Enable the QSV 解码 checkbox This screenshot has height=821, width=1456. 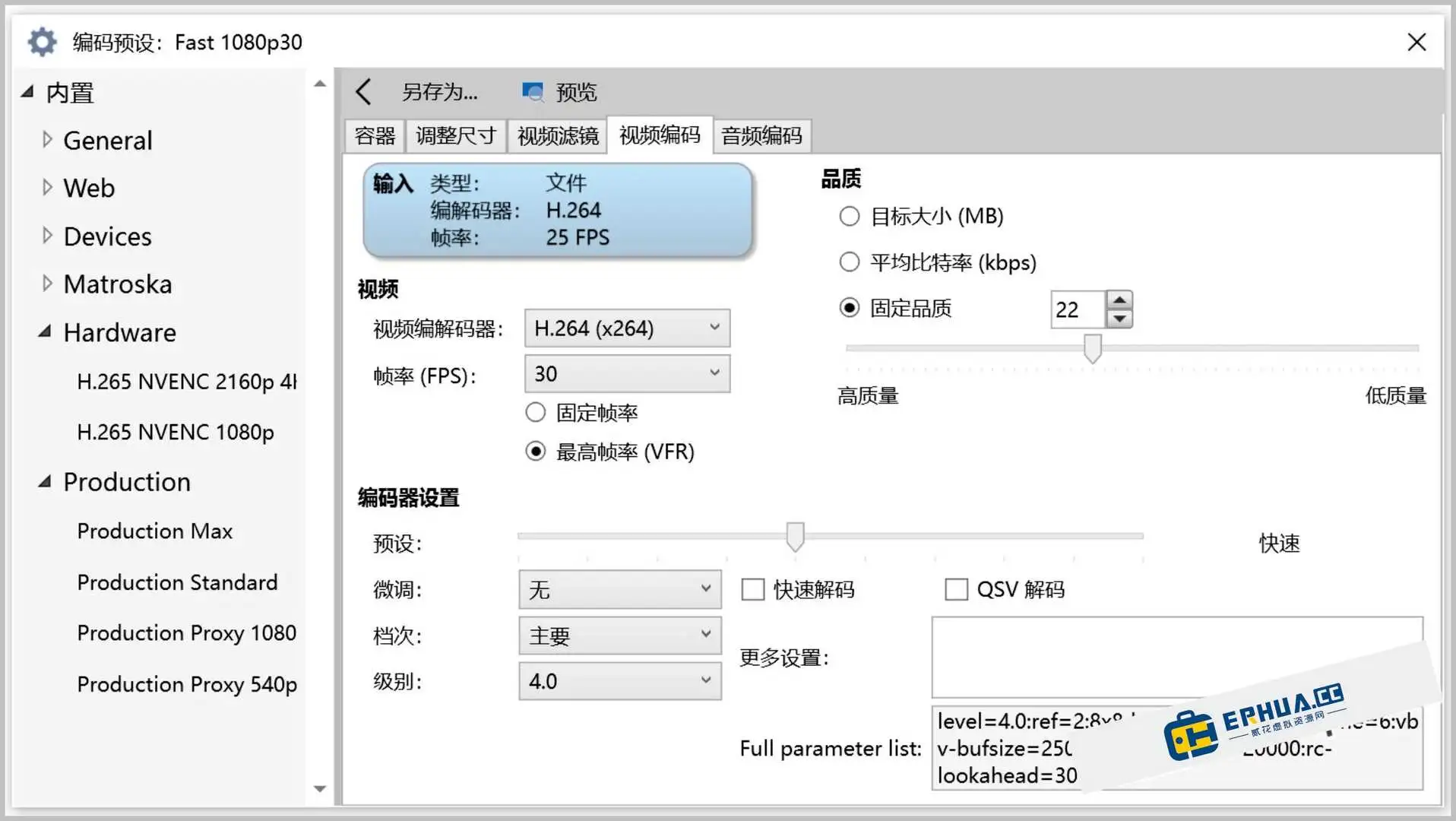(957, 589)
